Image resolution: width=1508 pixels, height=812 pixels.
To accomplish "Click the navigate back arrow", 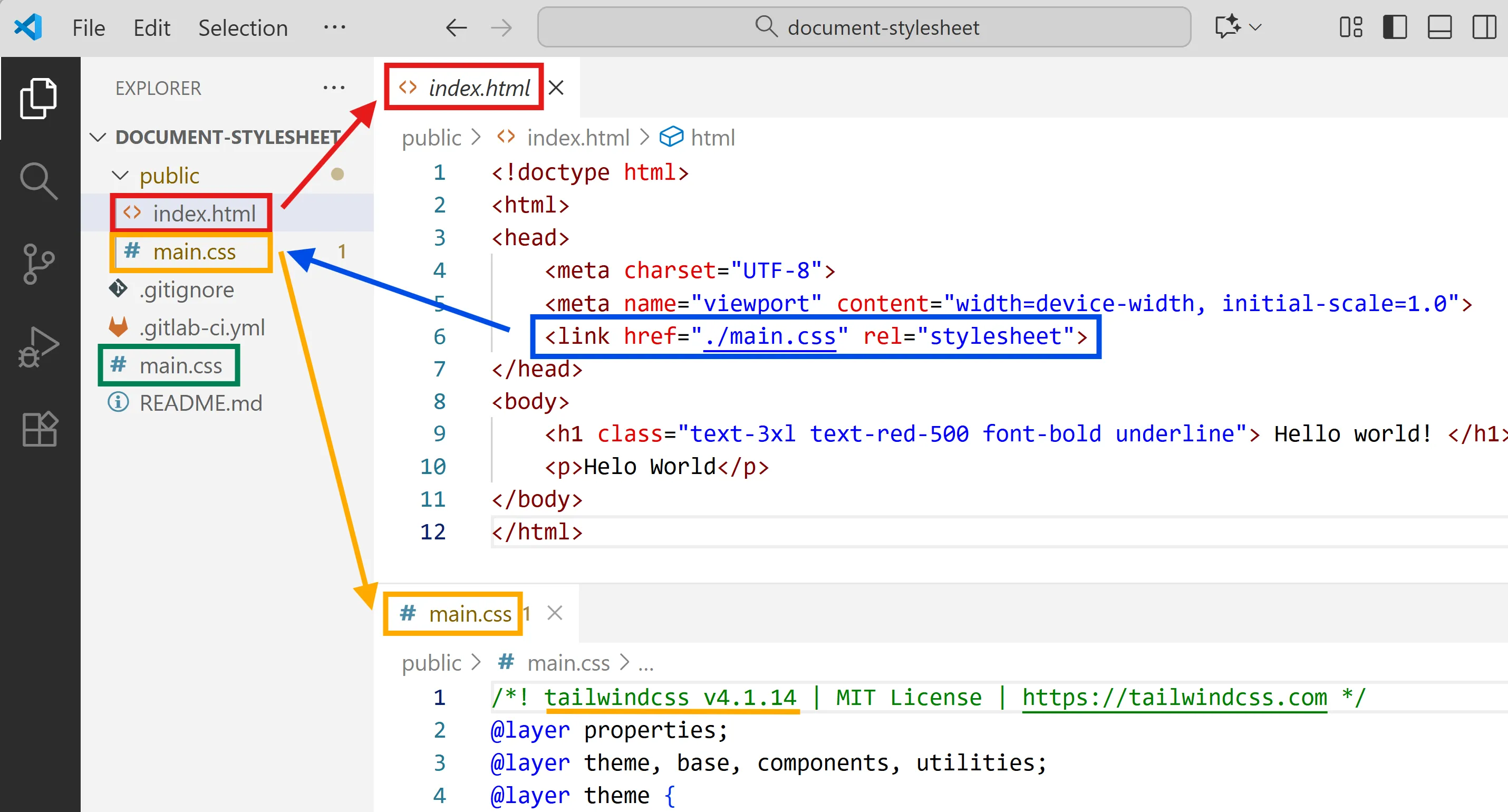I will [x=456, y=27].
